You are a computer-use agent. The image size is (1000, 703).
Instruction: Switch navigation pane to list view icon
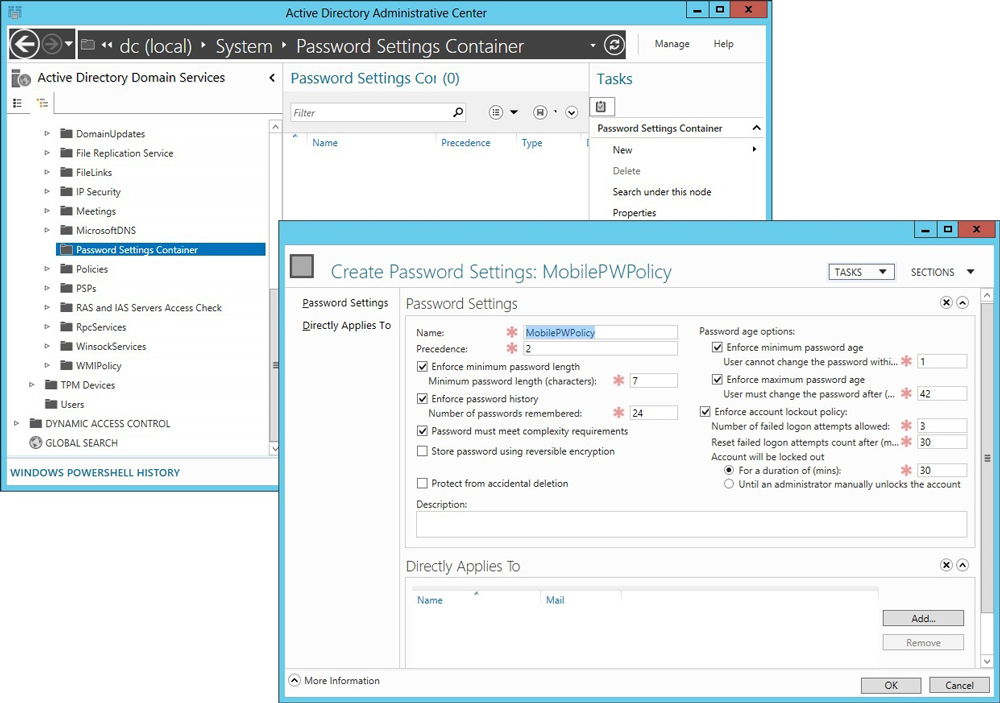18,103
